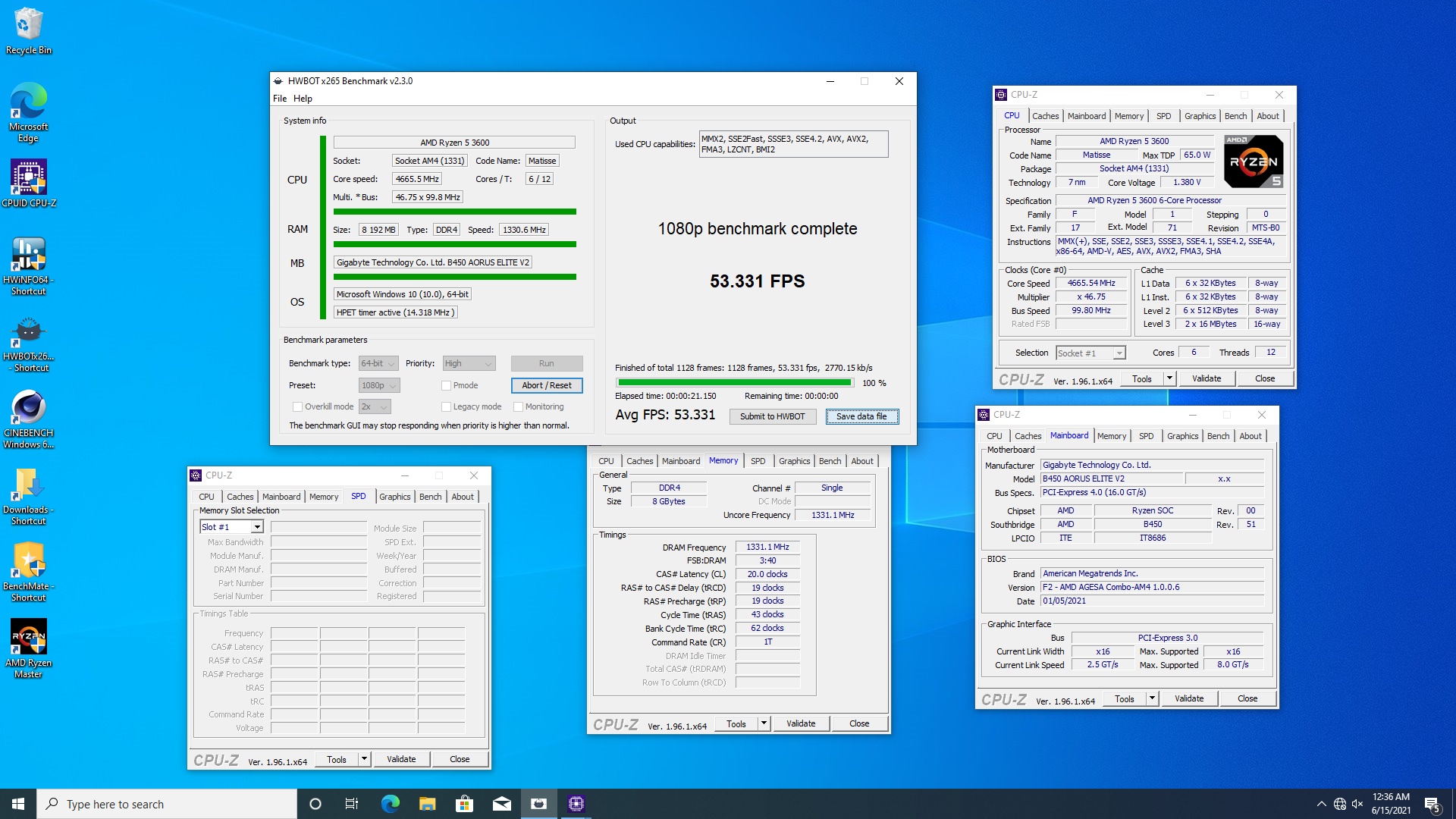
Task: Click DRAM Frequency 1331.1 MHz value
Action: (x=767, y=547)
